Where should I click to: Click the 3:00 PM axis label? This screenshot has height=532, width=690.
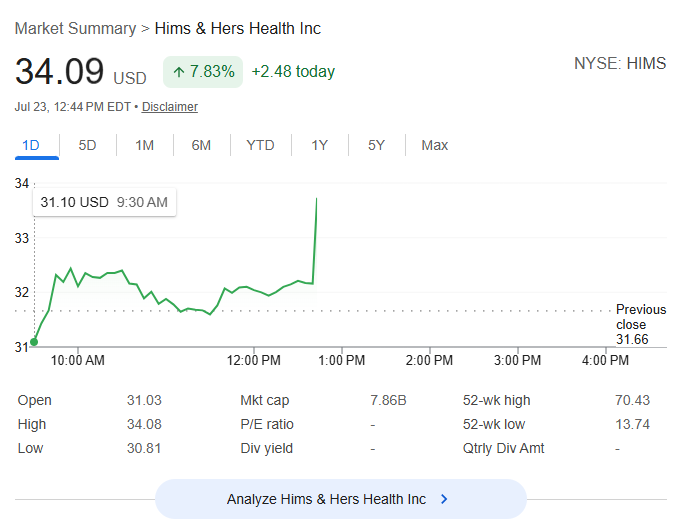pos(517,360)
